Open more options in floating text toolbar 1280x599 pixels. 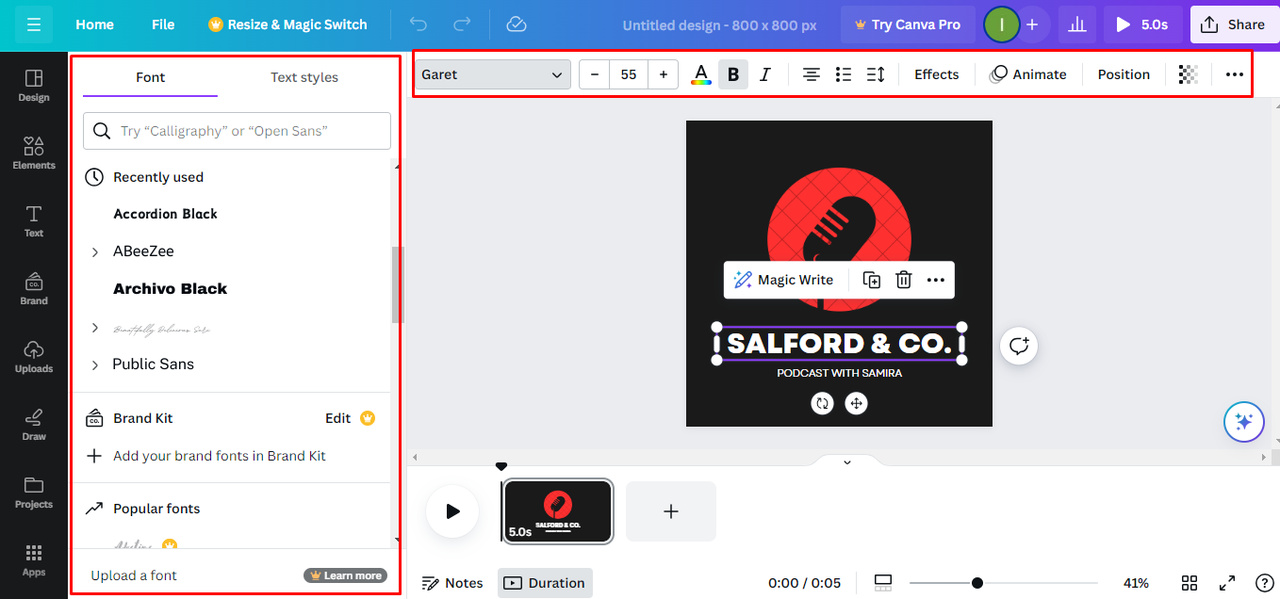[936, 280]
